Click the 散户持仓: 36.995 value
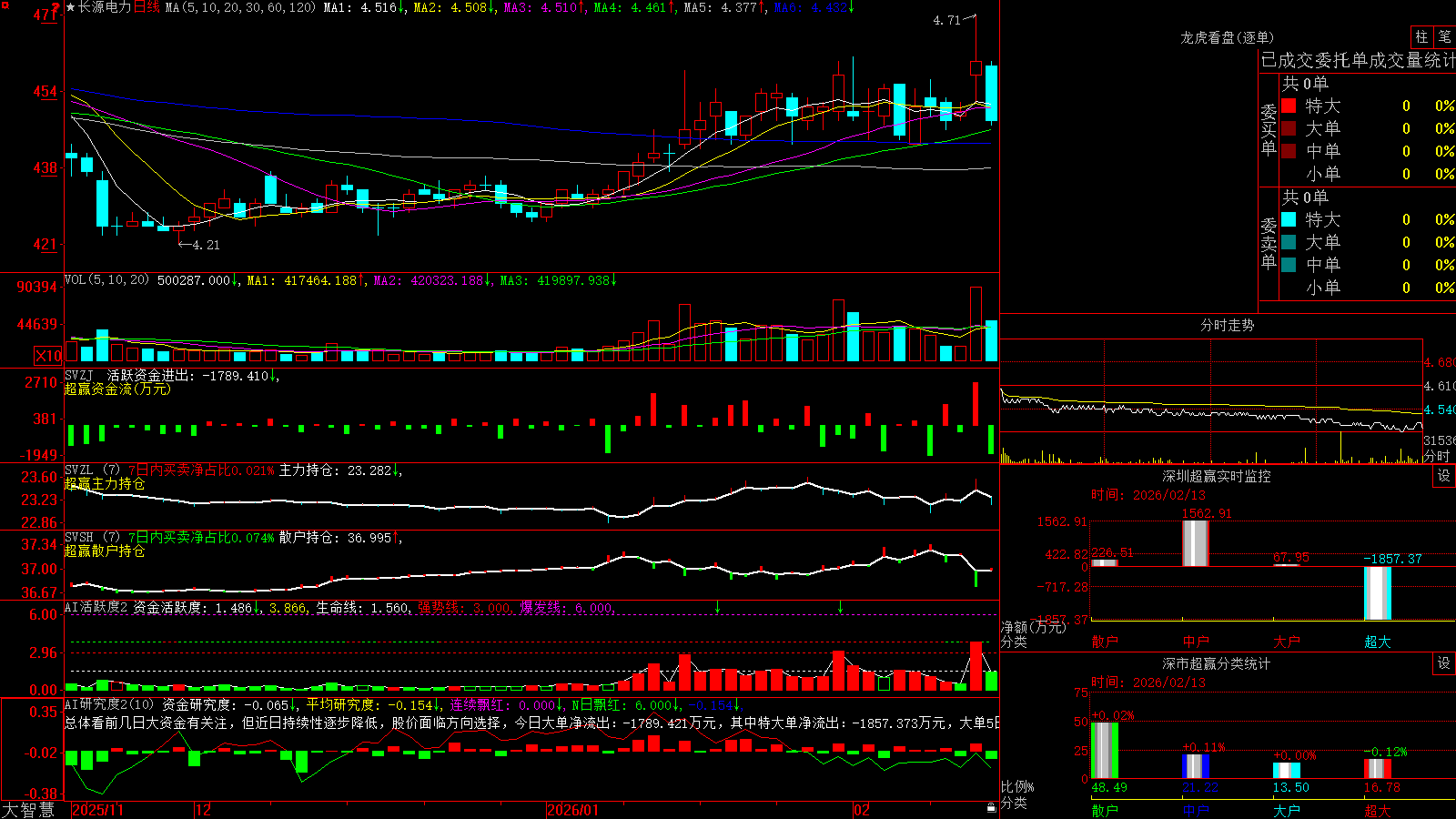The width and height of the screenshot is (1456, 819). 335,538
